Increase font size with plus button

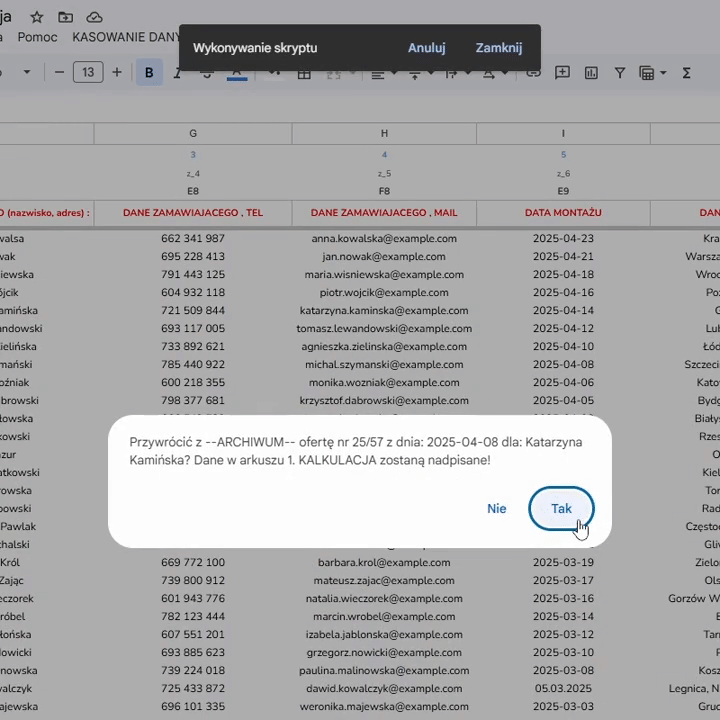click(x=117, y=72)
